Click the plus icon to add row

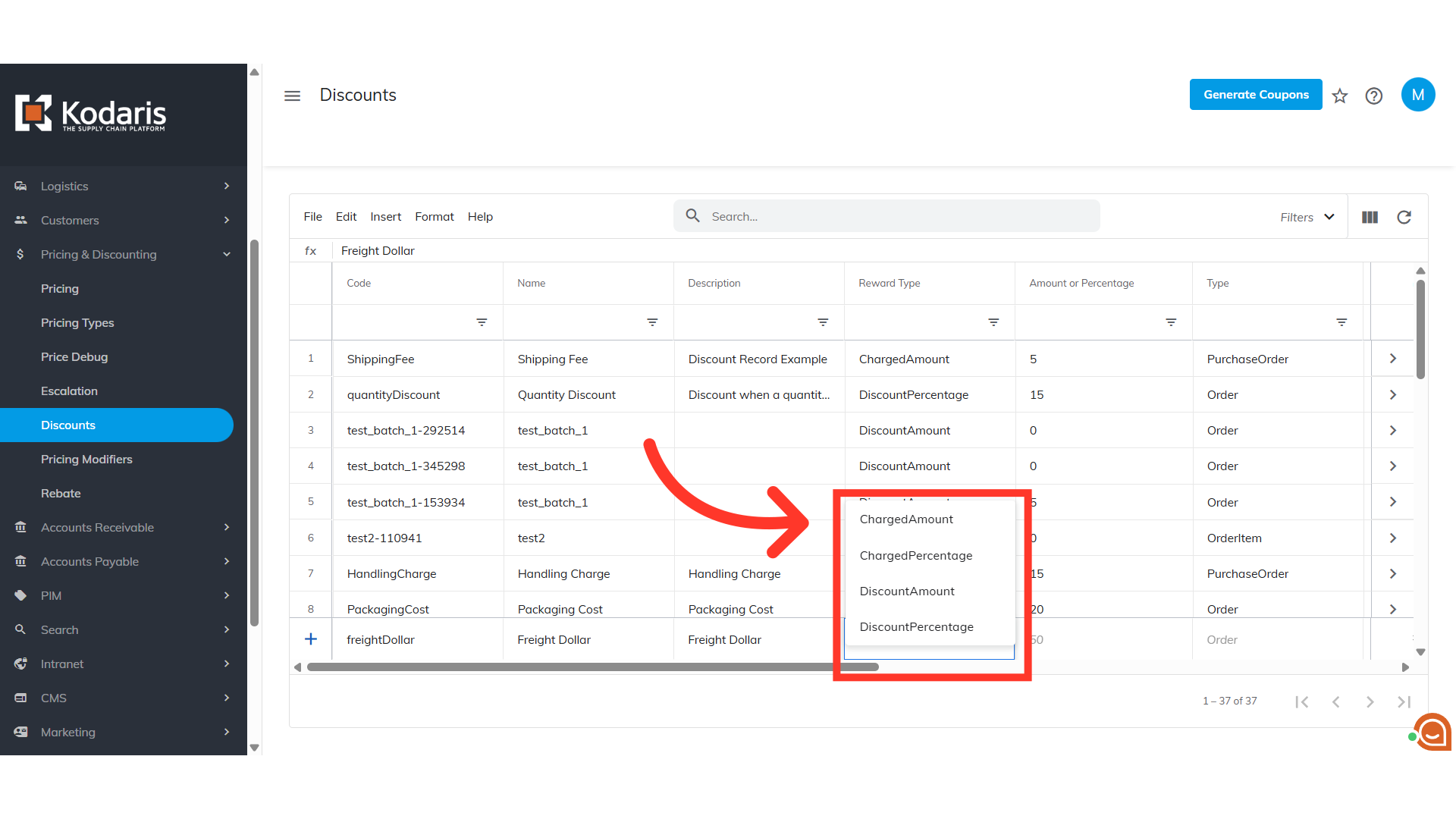click(x=311, y=639)
